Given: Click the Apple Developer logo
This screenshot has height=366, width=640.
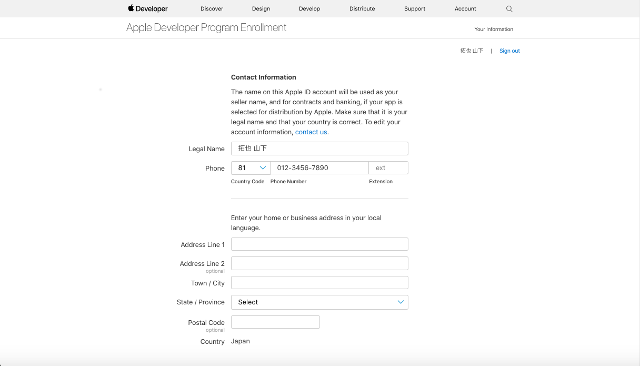Looking at the screenshot, I should 148,8.
